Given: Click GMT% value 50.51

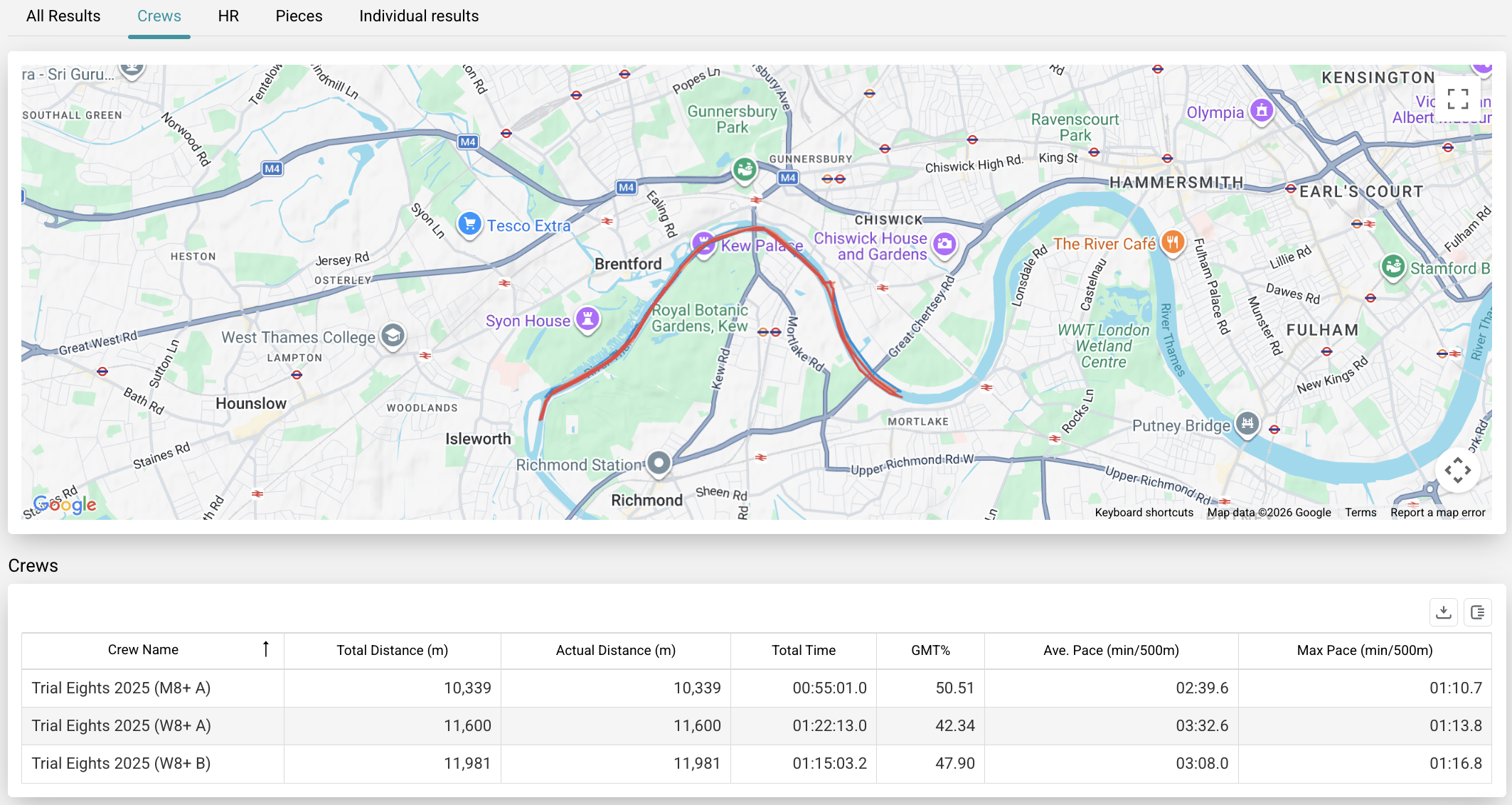Looking at the screenshot, I should [930, 688].
